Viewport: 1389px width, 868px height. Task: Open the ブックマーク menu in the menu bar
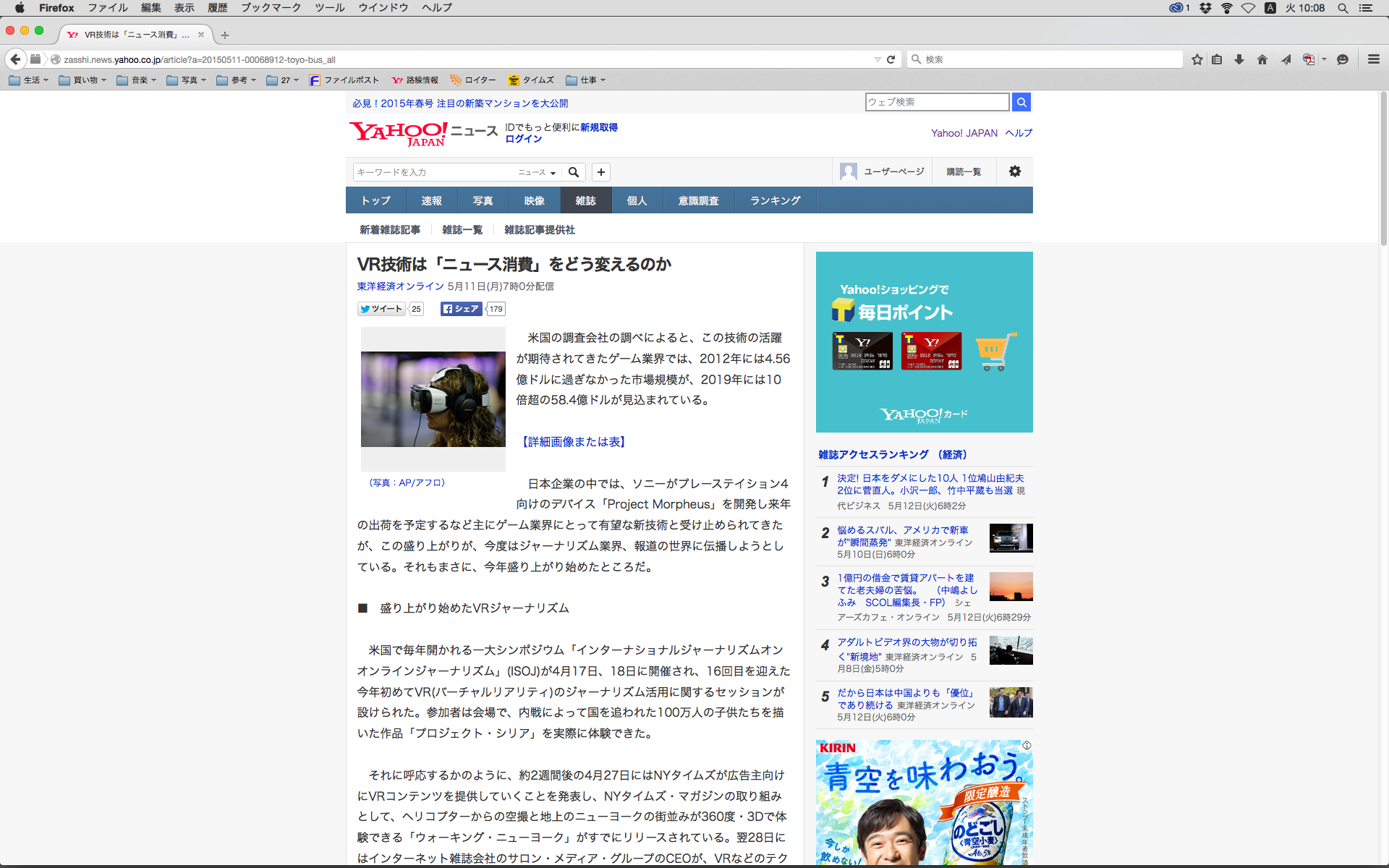point(271,7)
